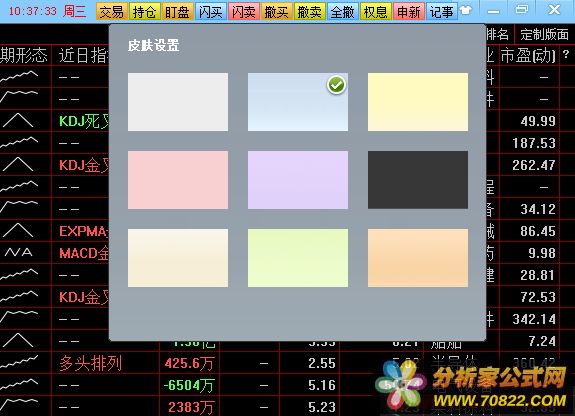Choose the orange peach skin swatch

tap(418, 258)
